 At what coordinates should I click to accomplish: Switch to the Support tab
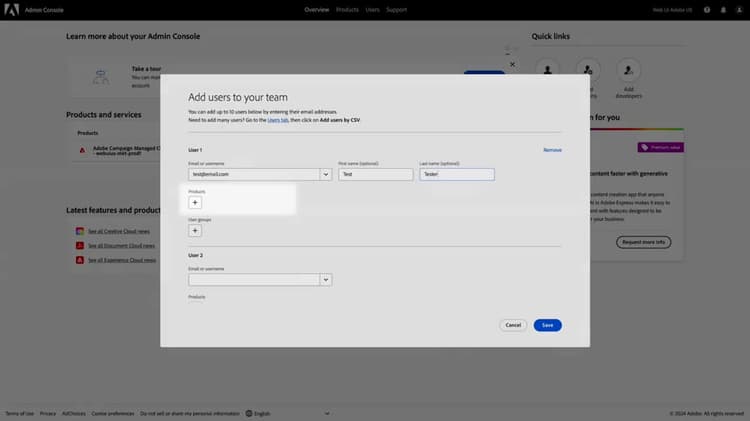click(x=397, y=10)
